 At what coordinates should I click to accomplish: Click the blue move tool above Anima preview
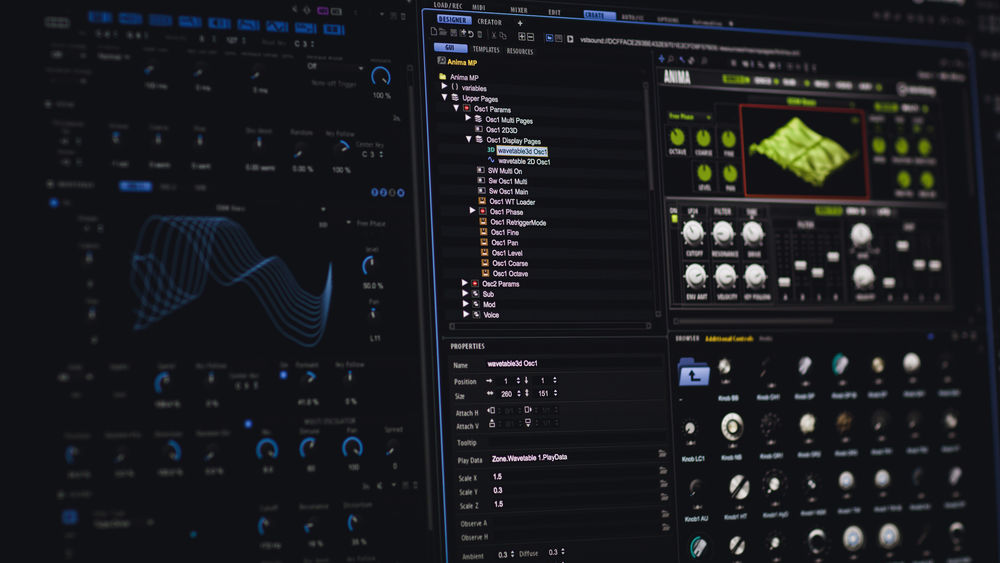point(661,58)
